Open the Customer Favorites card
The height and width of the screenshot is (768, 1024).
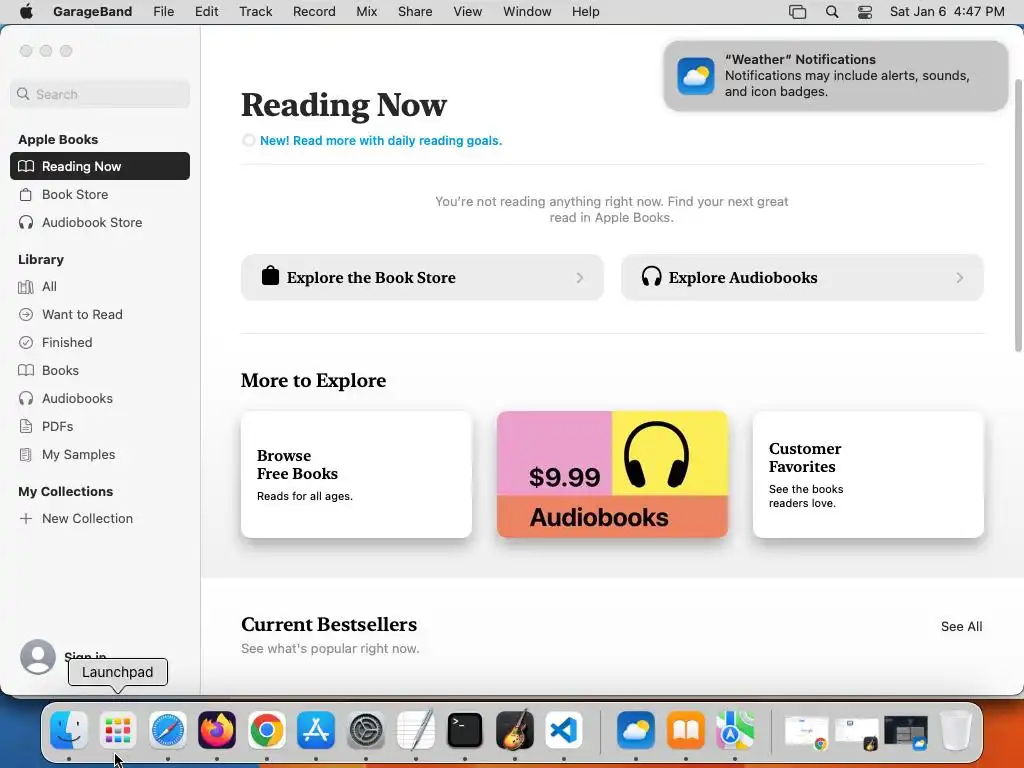coord(868,475)
